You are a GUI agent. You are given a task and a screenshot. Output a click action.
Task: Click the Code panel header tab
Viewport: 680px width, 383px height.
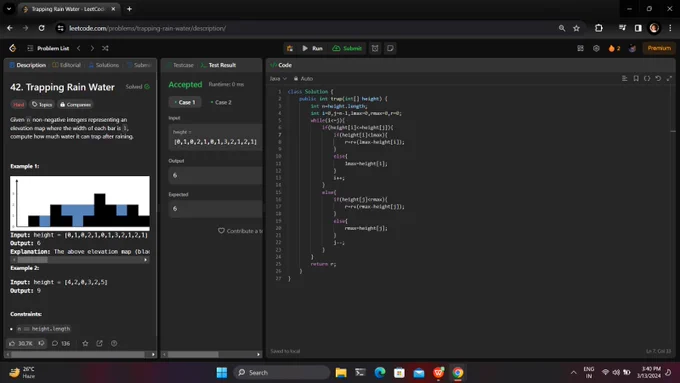281,65
